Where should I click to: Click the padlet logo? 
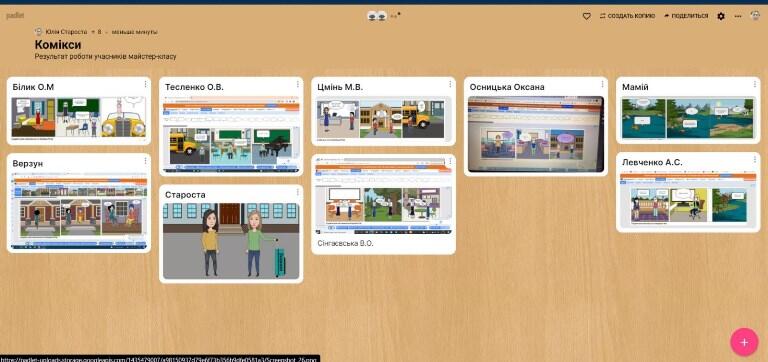tap(15, 16)
